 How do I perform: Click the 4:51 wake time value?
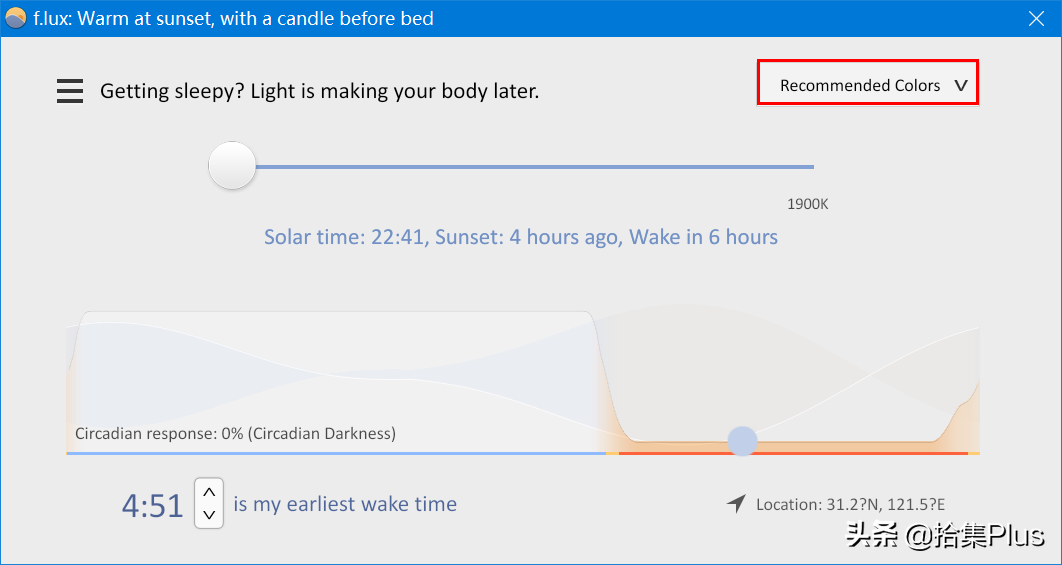152,506
